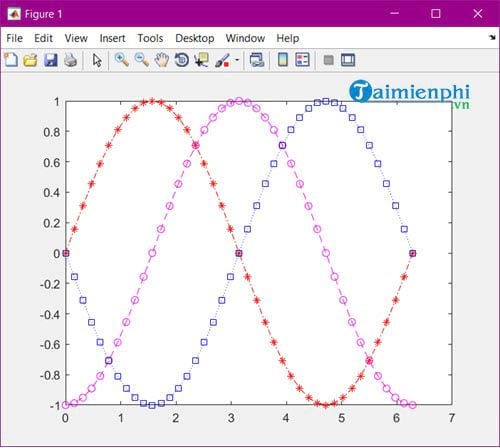Image resolution: width=500 pixels, height=448 pixels.
Task: Print the figure with printer icon
Action: pos(71,60)
